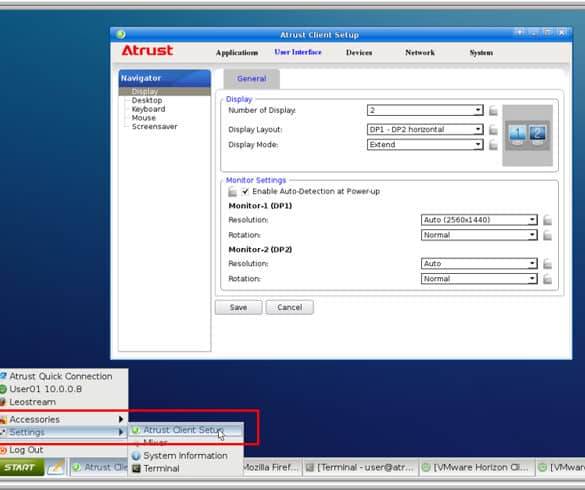The height and width of the screenshot is (490, 585).
Task: Click the Atrust logo
Action: coord(147,50)
